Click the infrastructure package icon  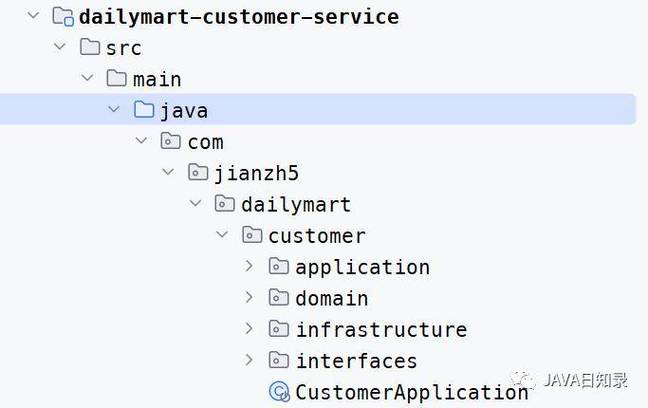pos(279,329)
